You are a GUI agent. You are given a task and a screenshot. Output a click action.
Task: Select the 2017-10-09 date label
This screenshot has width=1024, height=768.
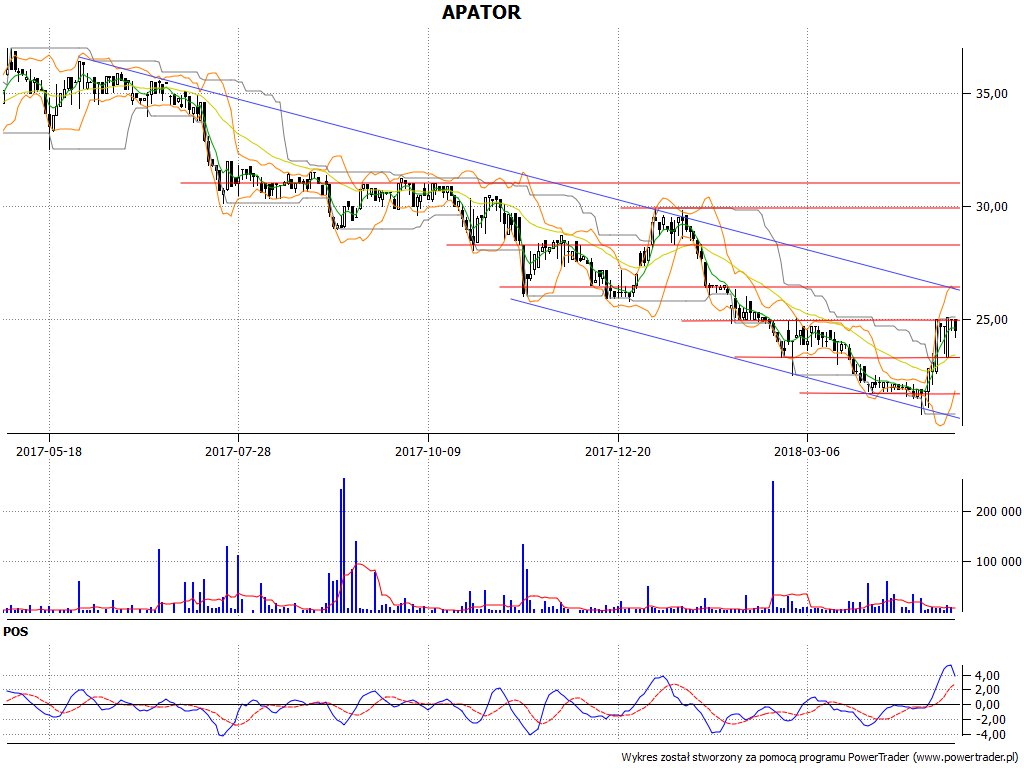click(428, 451)
